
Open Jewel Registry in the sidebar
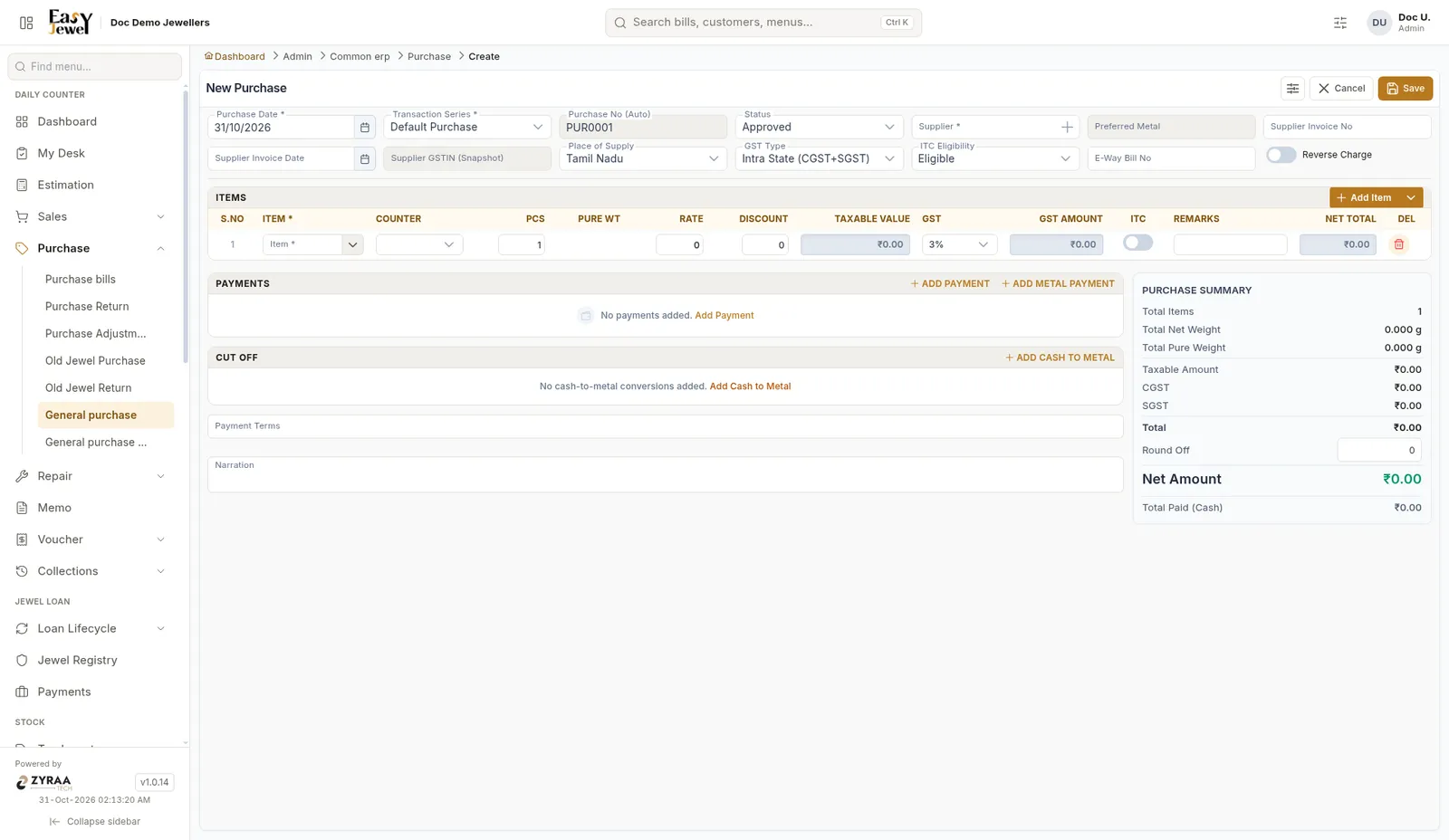[x=77, y=660]
